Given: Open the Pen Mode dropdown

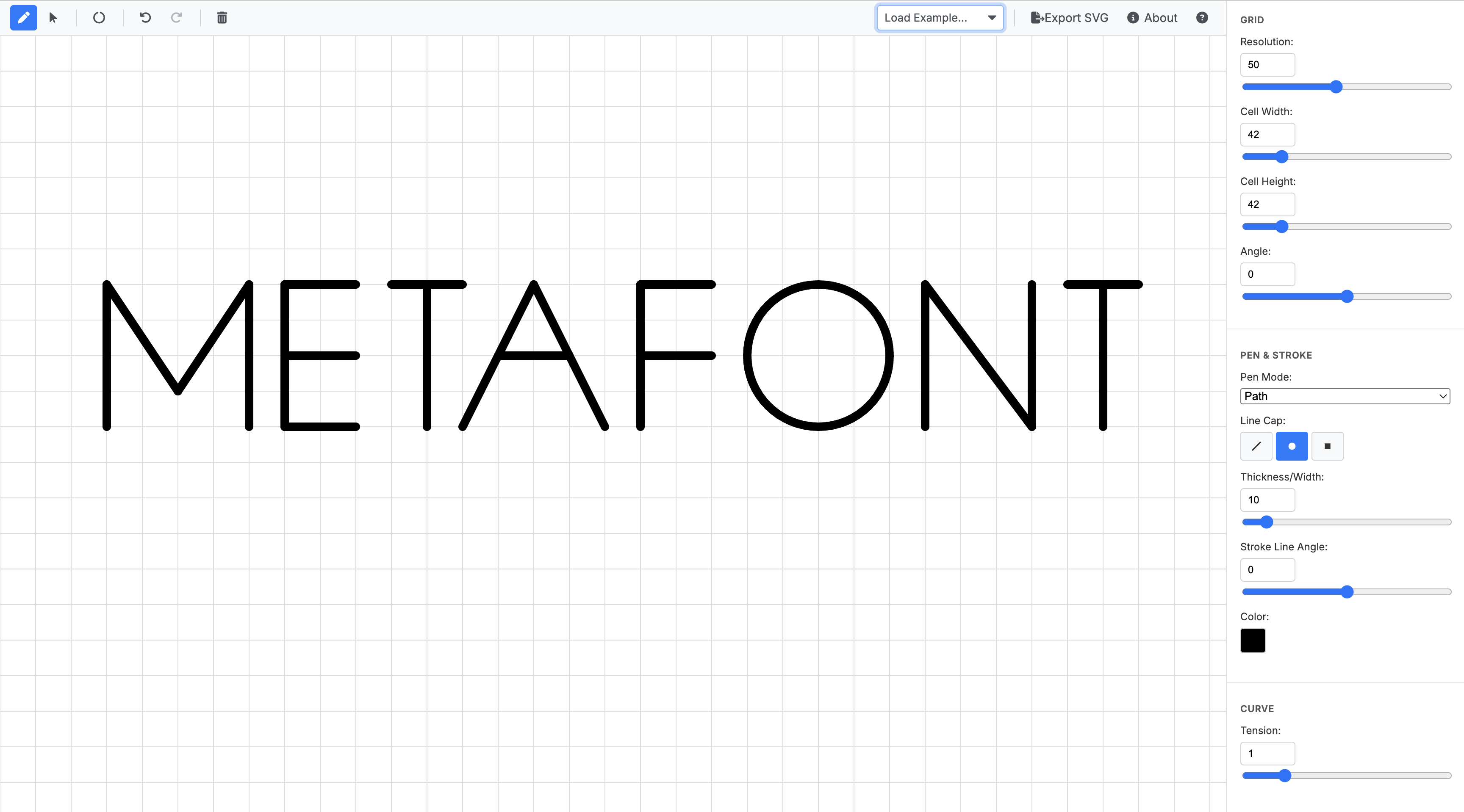Looking at the screenshot, I should point(1345,396).
